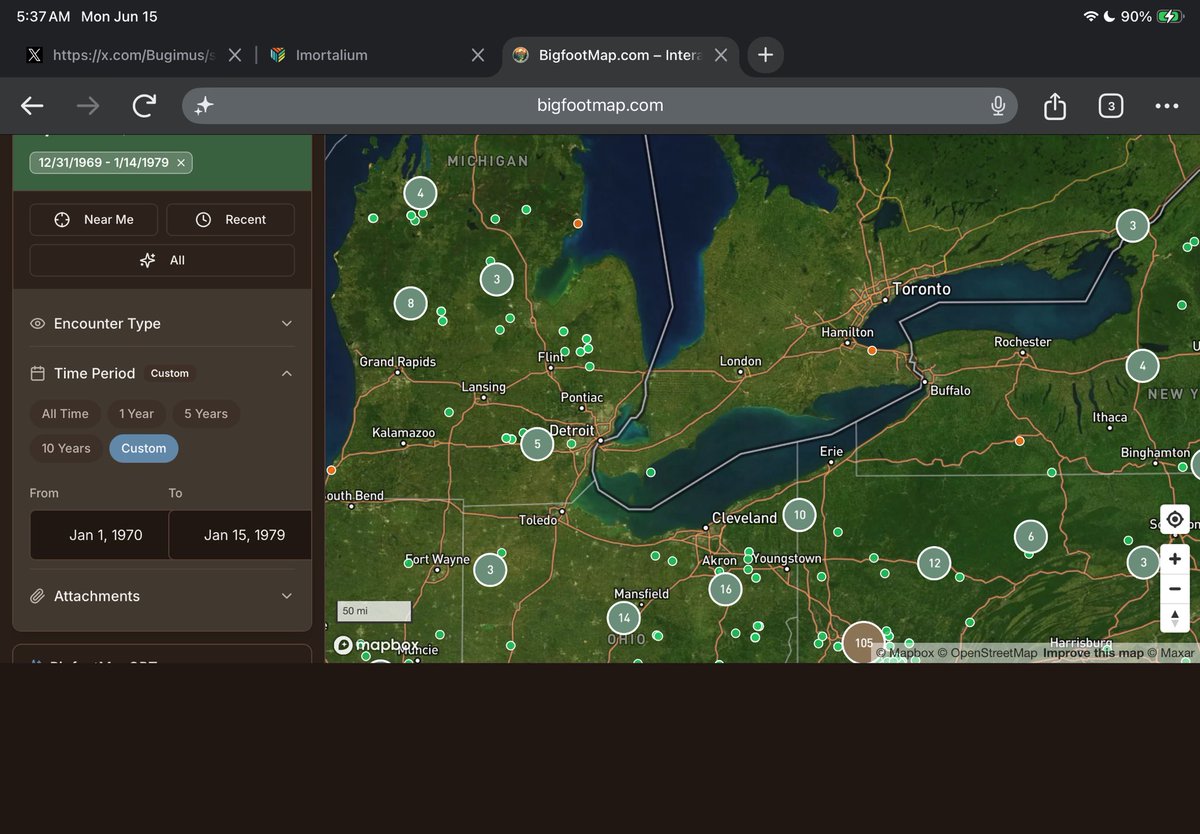Open the browser three-dot menu
This screenshot has width=1200, height=834.
pyautogui.click(x=1166, y=106)
